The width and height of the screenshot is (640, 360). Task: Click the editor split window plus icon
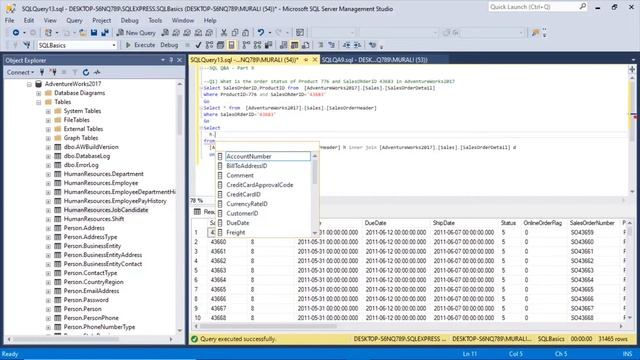632,69
